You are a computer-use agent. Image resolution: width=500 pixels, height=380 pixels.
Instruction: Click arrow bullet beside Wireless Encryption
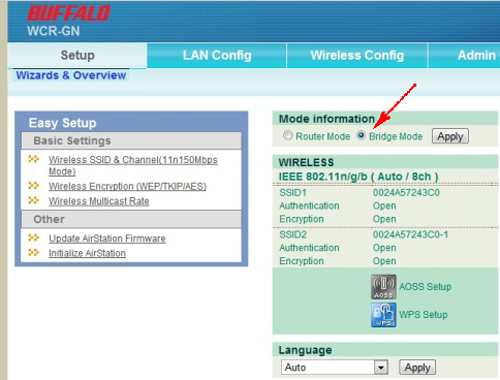(x=33, y=185)
